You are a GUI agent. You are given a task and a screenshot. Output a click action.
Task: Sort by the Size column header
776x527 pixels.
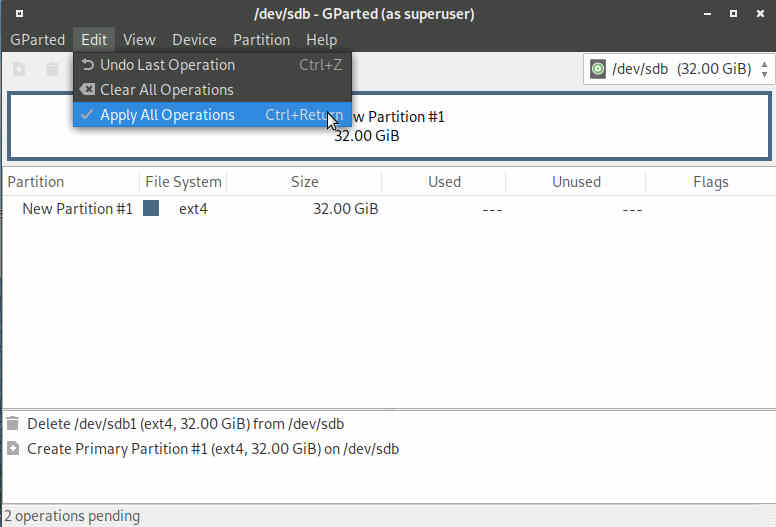tap(304, 182)
